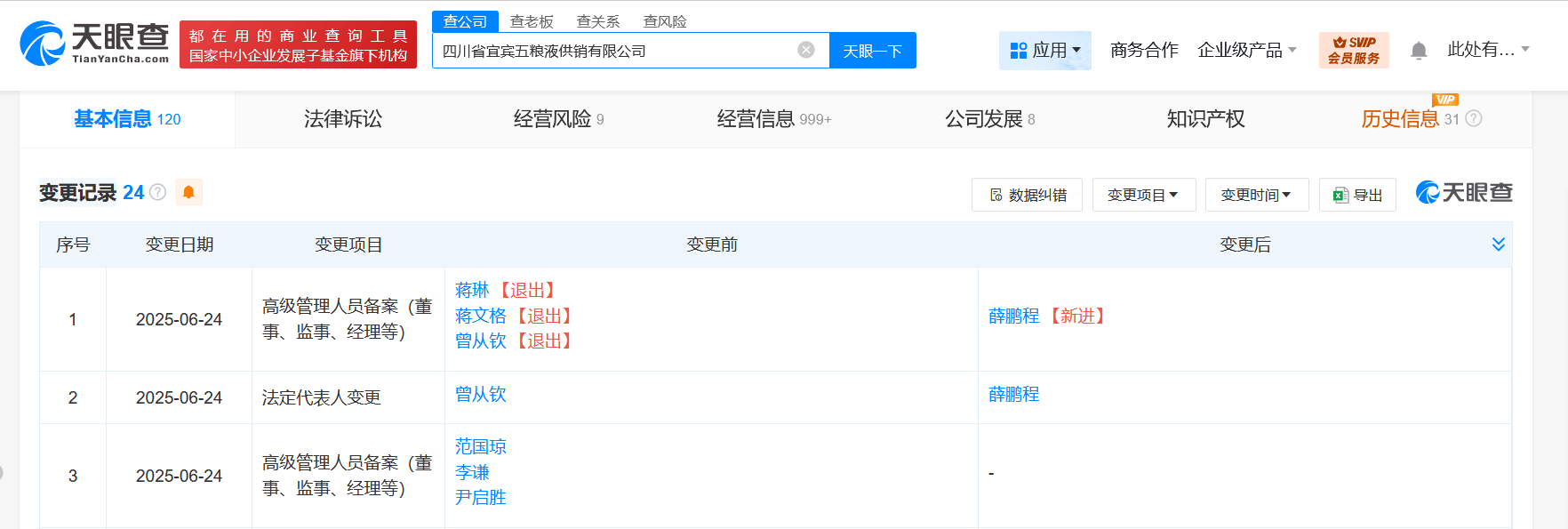Open the 变更时间 filter dropdown
Viewport: 1568px width, 529px height.
pos(1256,195)
